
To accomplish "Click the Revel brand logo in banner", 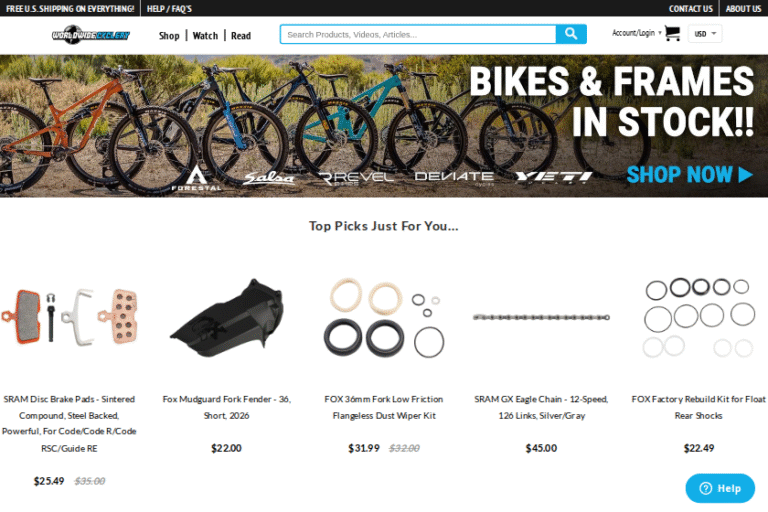I will (356, 178).
